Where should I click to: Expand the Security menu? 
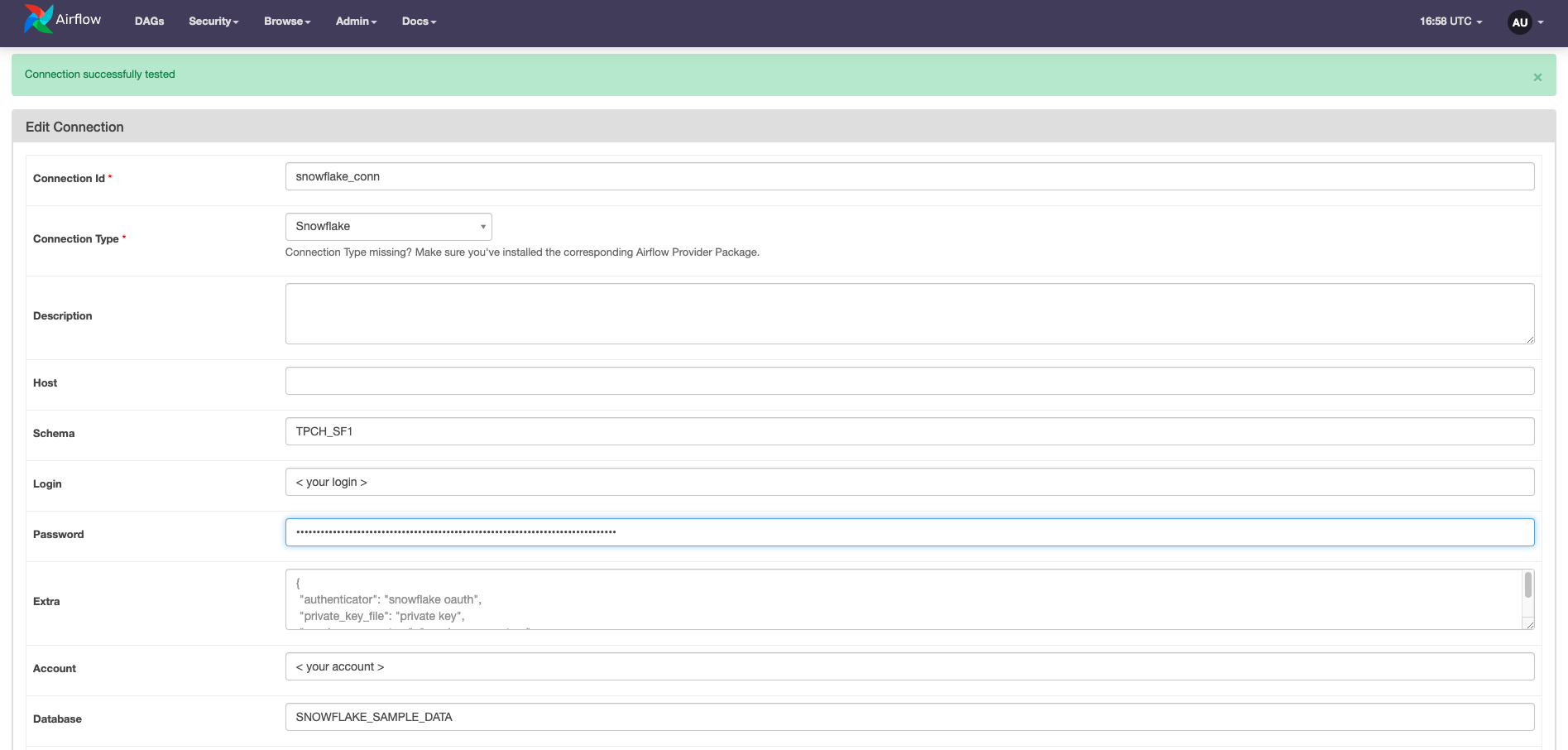point(213,21)
